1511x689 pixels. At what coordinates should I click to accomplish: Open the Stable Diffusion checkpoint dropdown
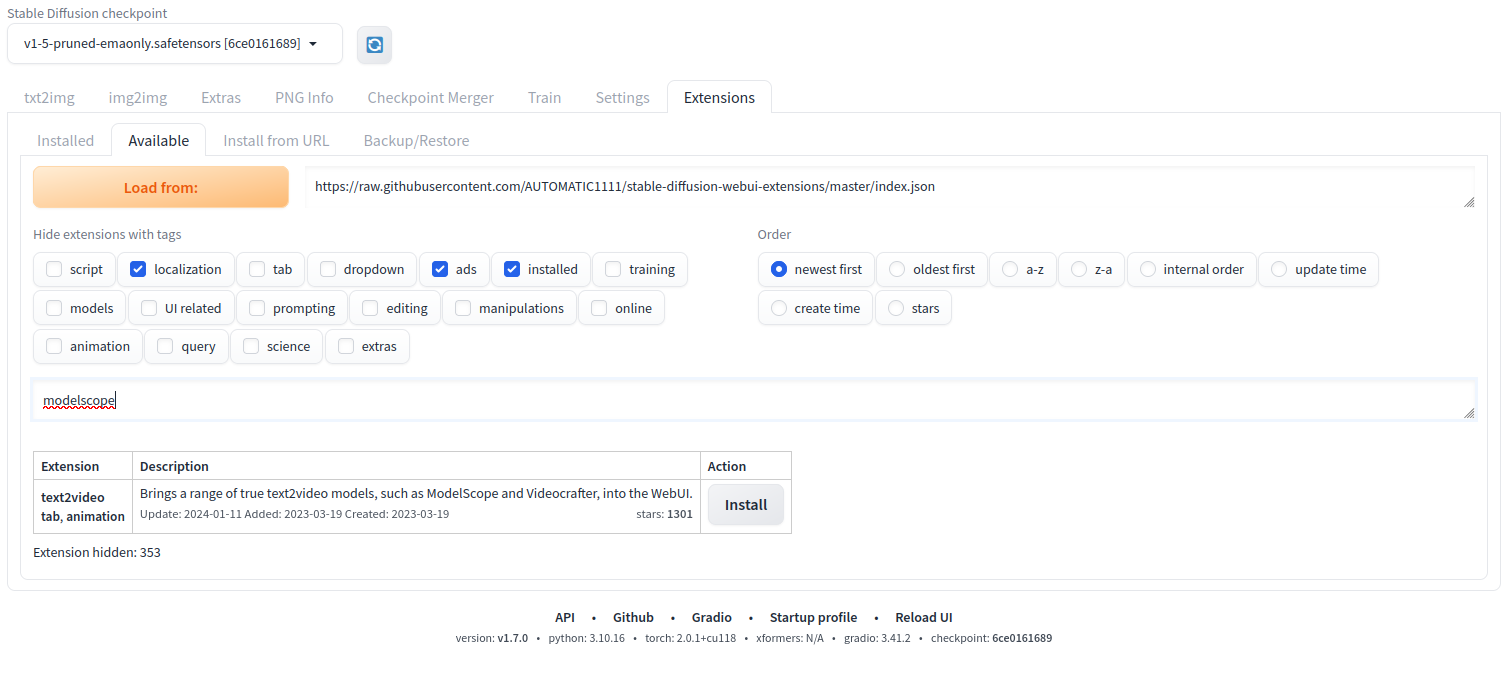[174, 44]
